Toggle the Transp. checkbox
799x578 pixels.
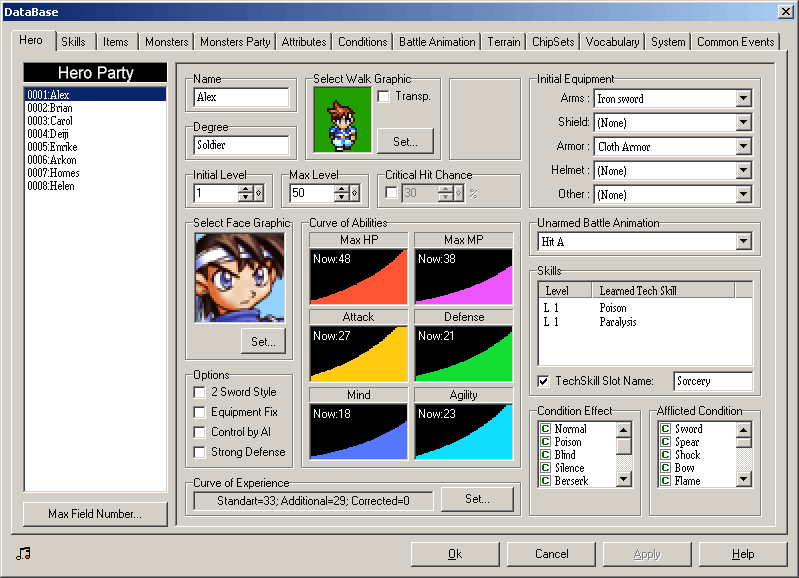[384, 97]
